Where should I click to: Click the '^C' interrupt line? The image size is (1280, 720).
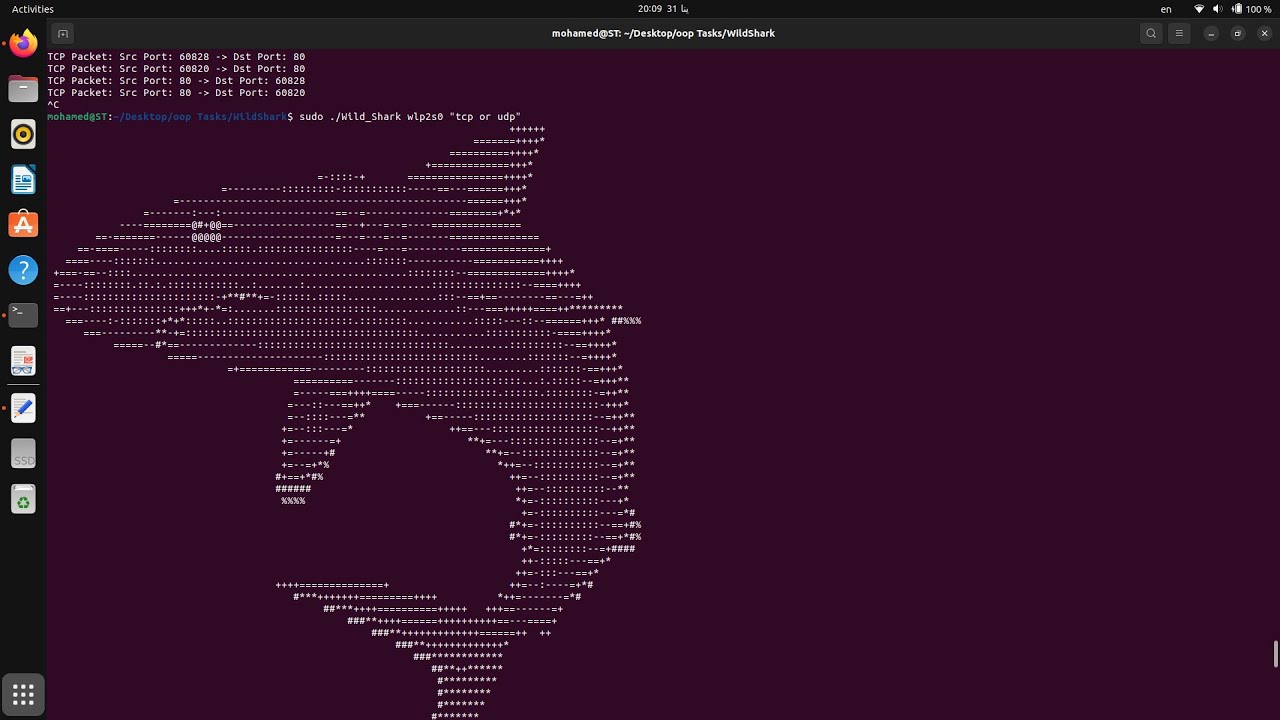click(x=53, y=105)
